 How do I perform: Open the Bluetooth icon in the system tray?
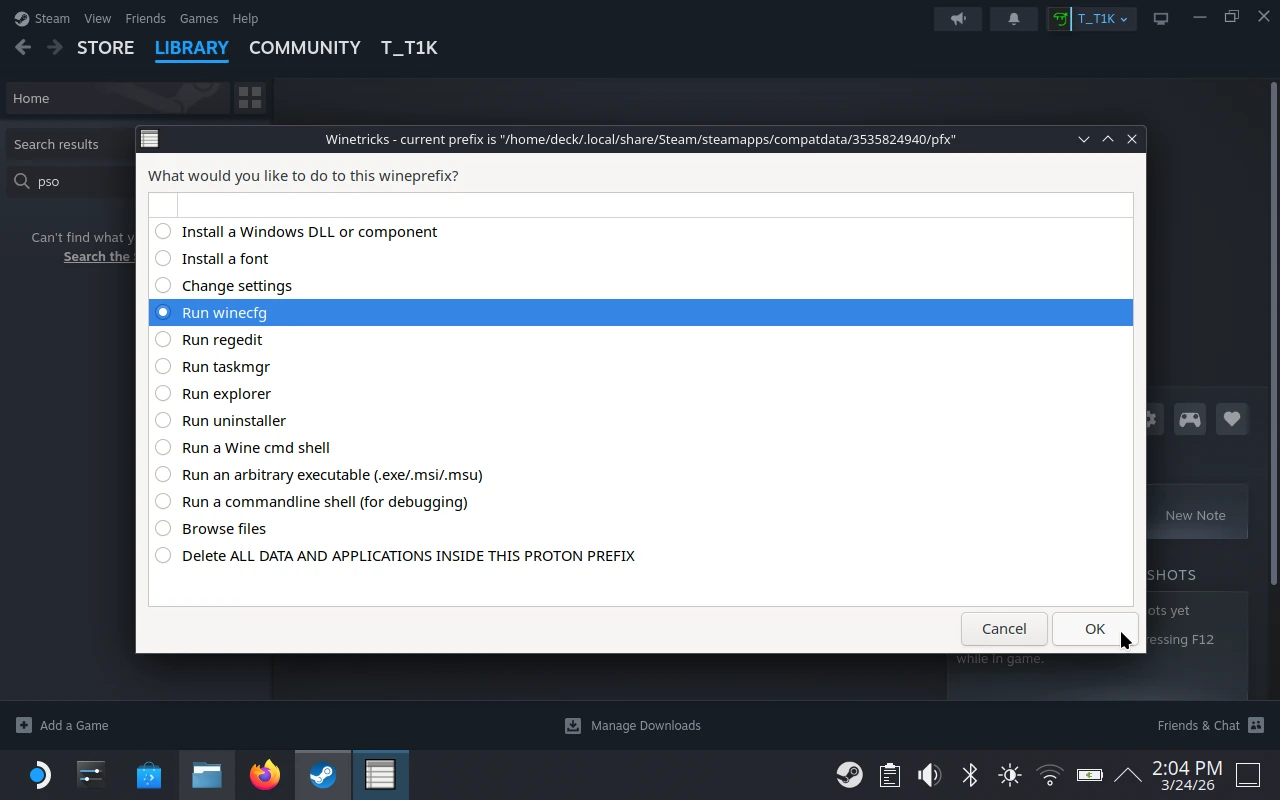(x=969, y=774)
